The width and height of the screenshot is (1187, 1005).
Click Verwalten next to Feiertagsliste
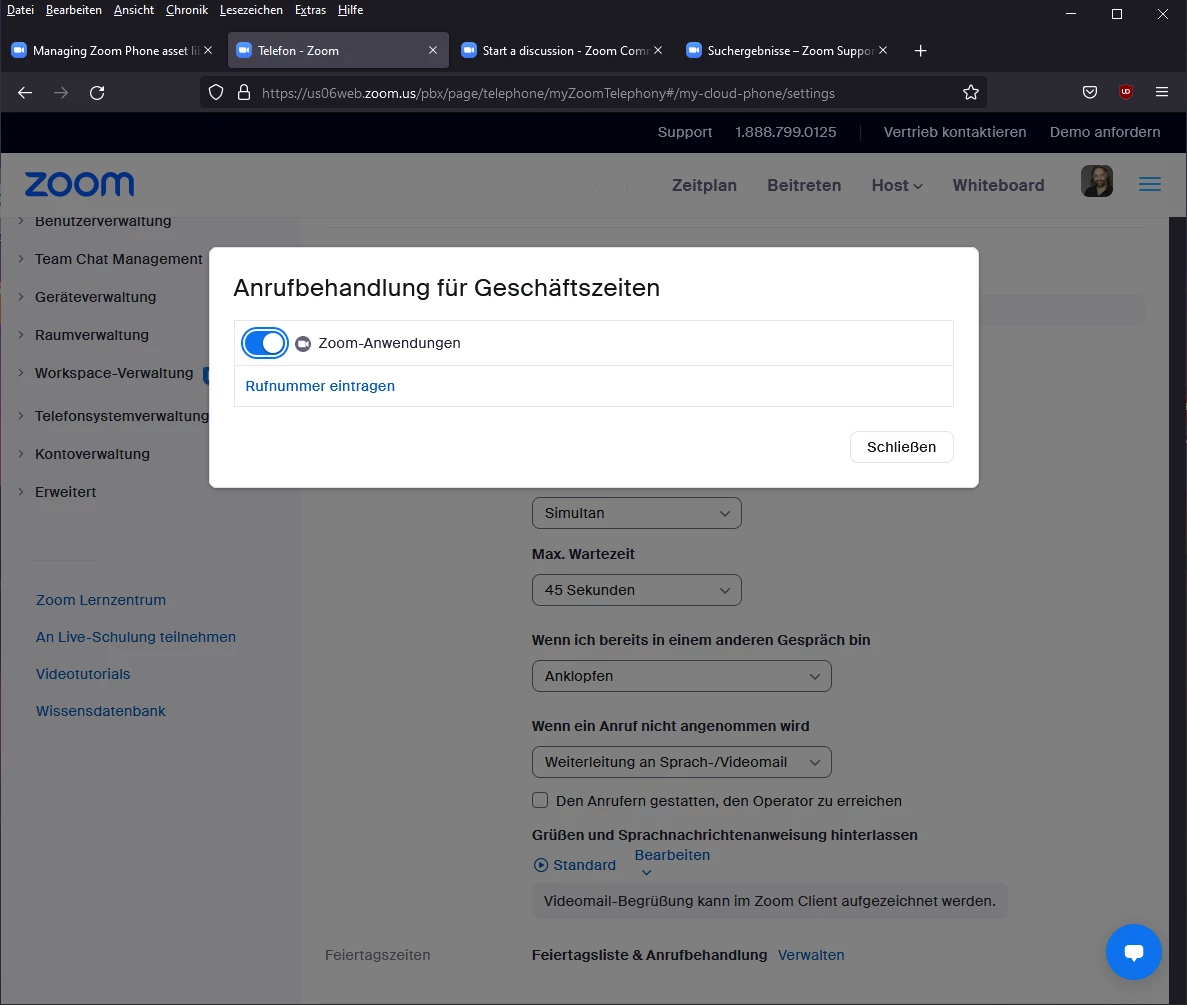point(811,955)
